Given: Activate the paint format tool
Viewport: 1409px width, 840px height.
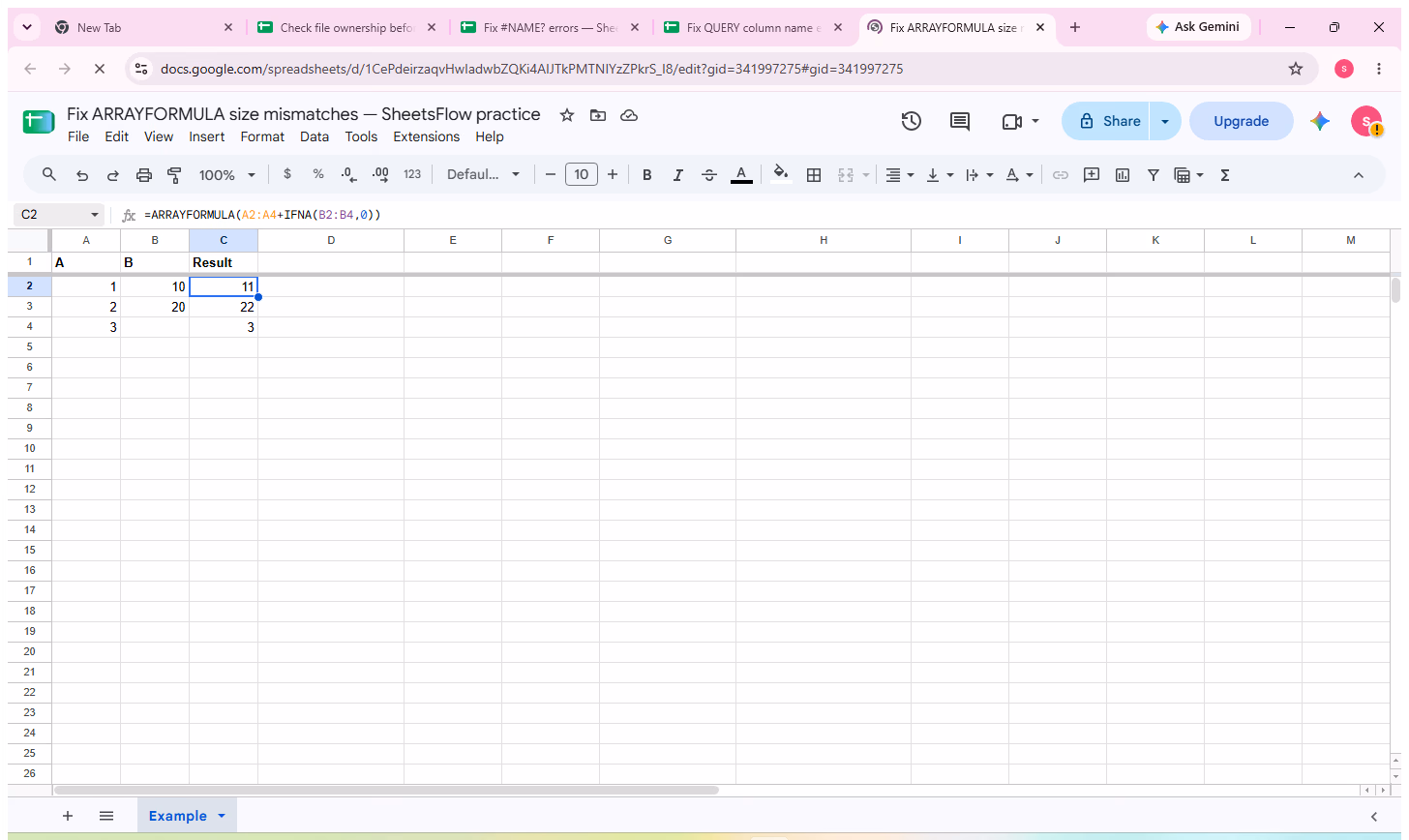Looking at the screenshot, I should pos(175,175).
